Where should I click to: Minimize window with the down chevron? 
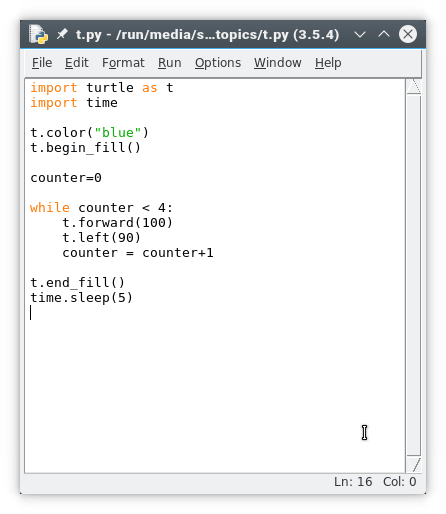360,34
